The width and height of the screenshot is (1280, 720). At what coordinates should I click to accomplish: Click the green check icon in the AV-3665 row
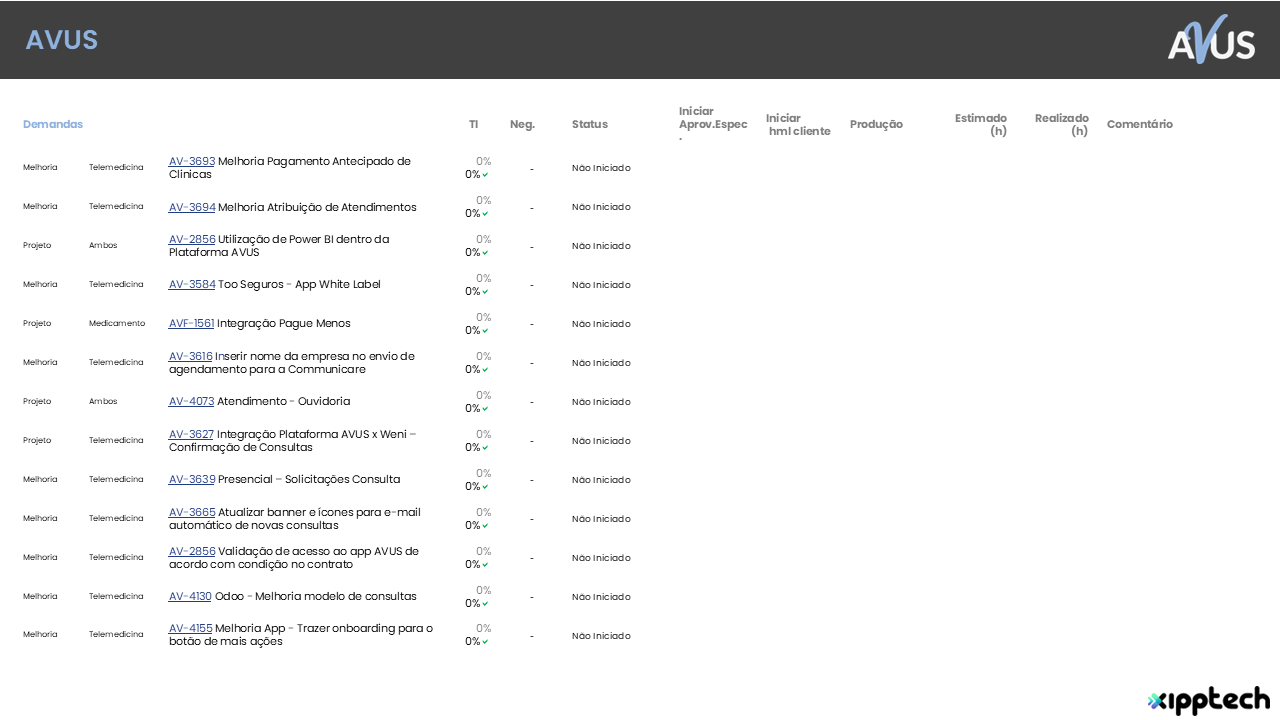pos(485,526)
